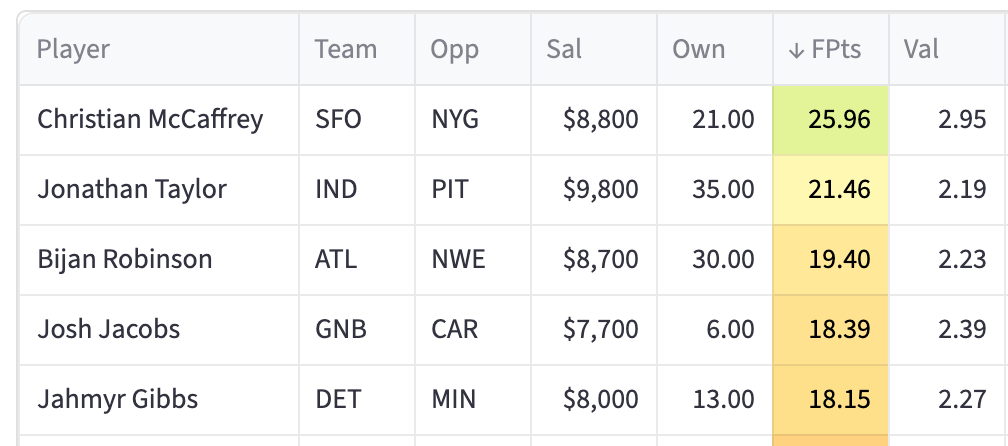The image size is (1008, 446).
Task: Sort table by Player column header
Action: pyautogui.click(x=73, y=49)
